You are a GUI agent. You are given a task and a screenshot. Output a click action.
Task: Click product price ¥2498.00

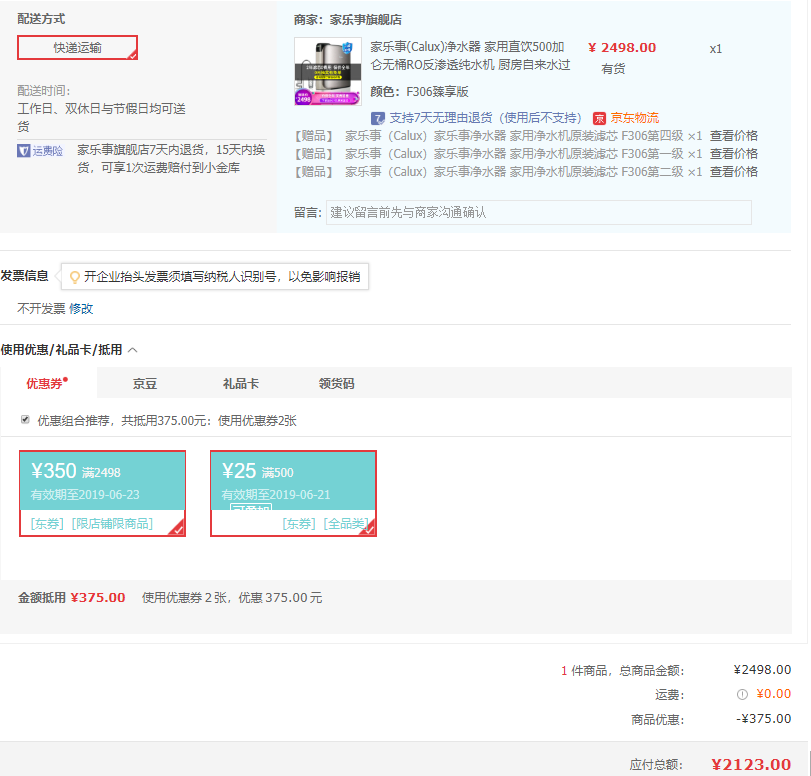(622, 48)
